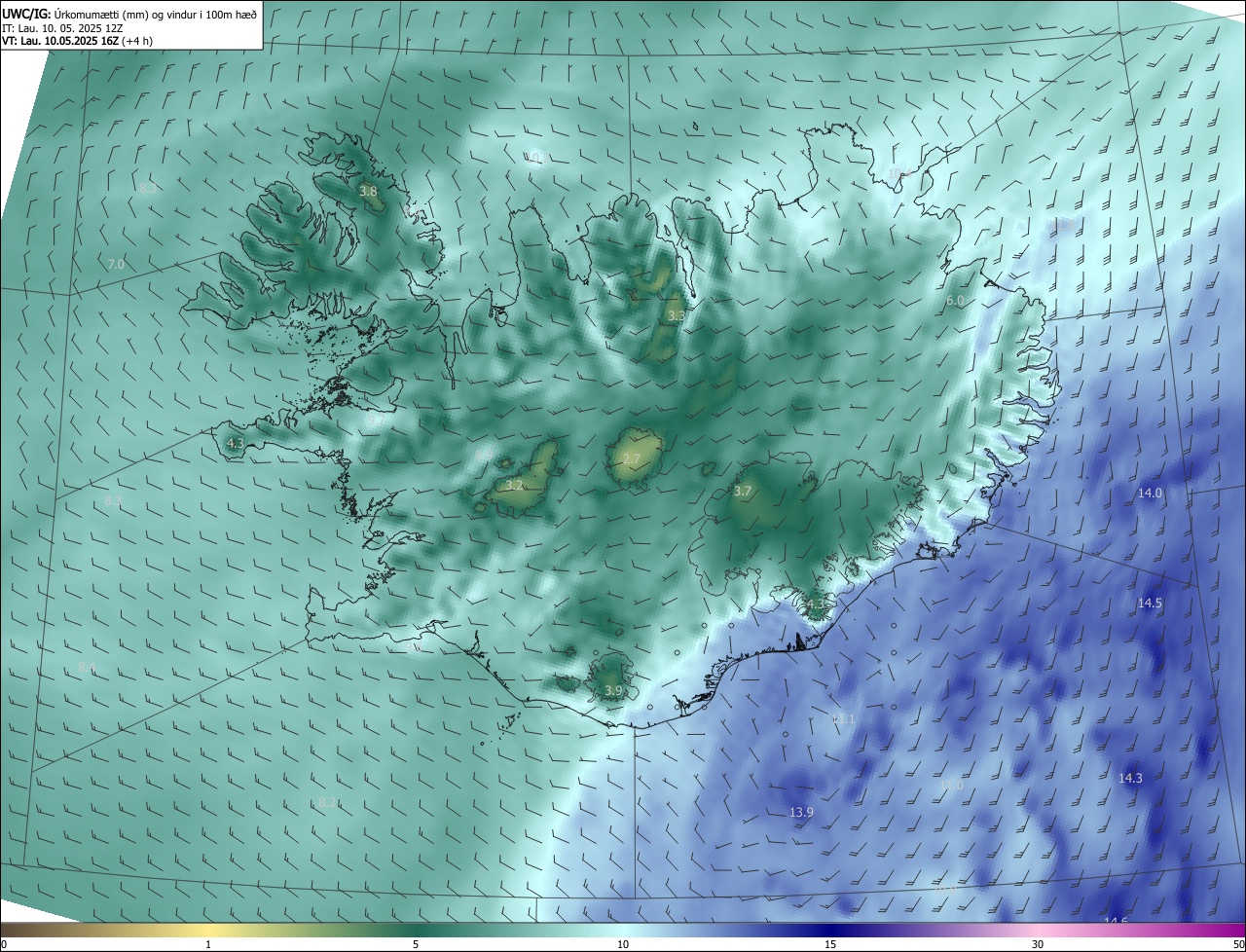Click the 3.9 value on the south coast glacier
Image resolution: width=1246 pixels, height=952 pixels.
612,691
